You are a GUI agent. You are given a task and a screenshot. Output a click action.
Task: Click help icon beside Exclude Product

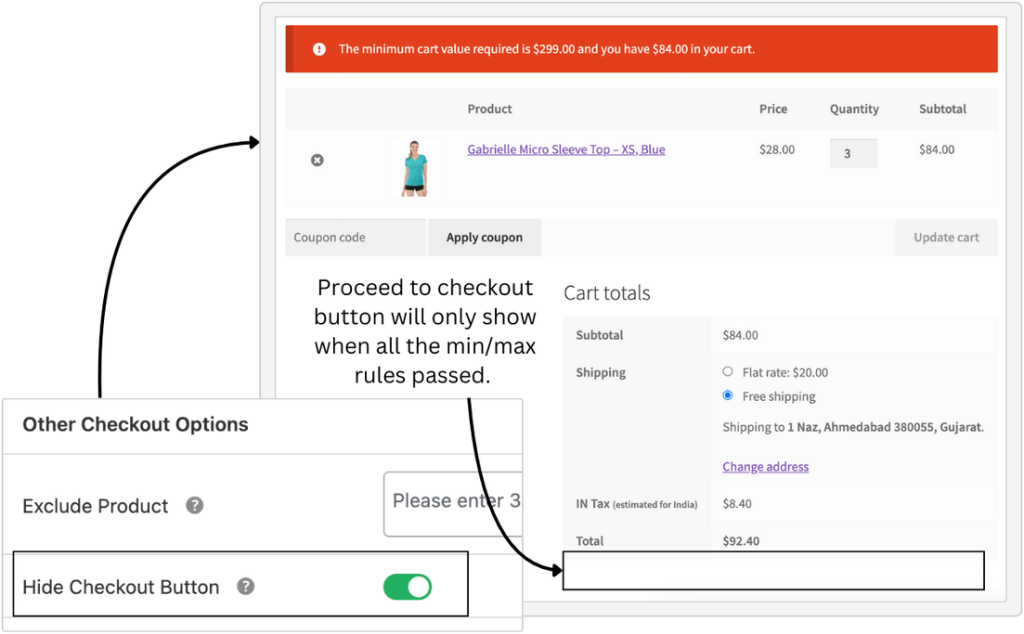[x=195, y=506]
